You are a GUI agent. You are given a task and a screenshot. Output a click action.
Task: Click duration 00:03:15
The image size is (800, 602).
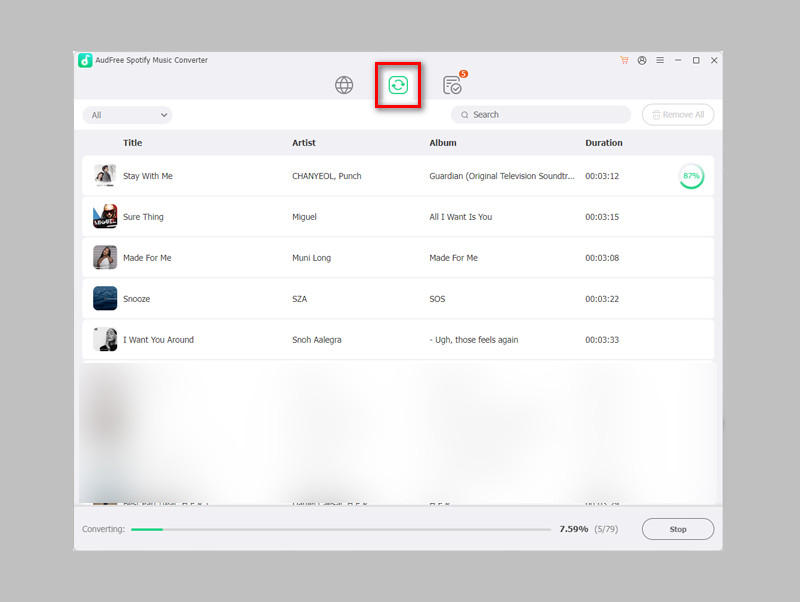tap(602, 217)
